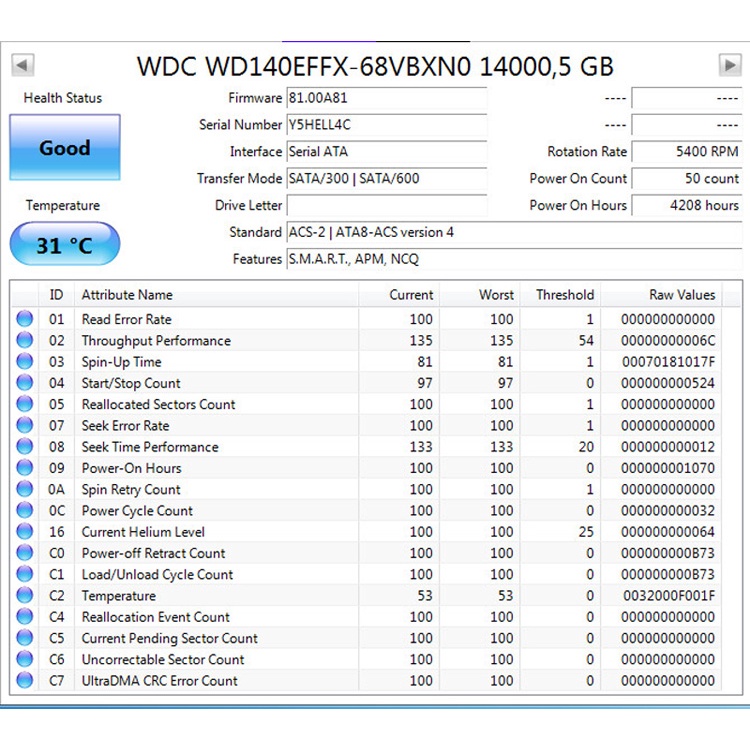Click status orb for Seek Time Performance
This screenshot has width=750, height=750.
click(25, 446)
